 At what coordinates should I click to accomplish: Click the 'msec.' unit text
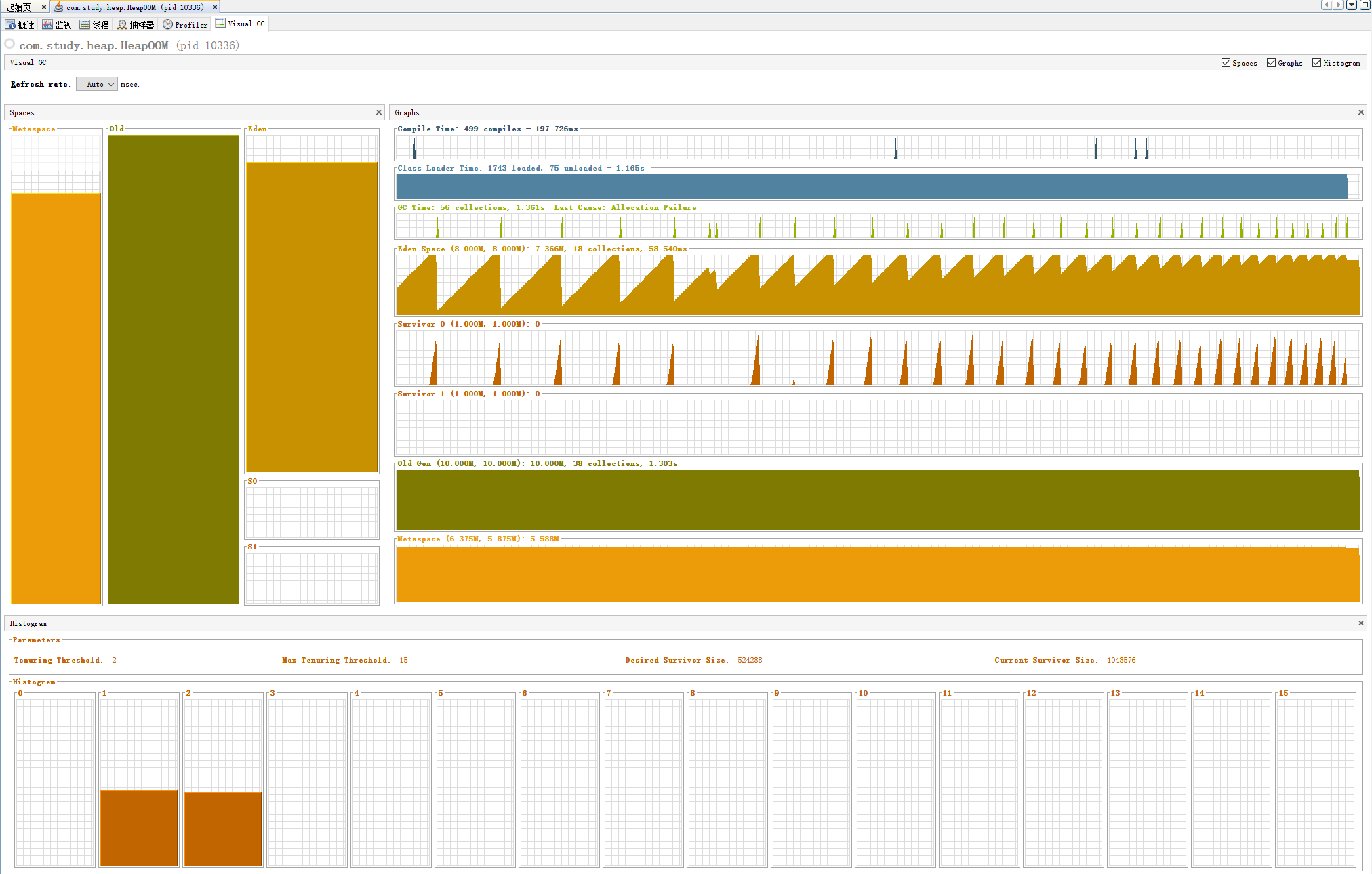tap(130, 85)
